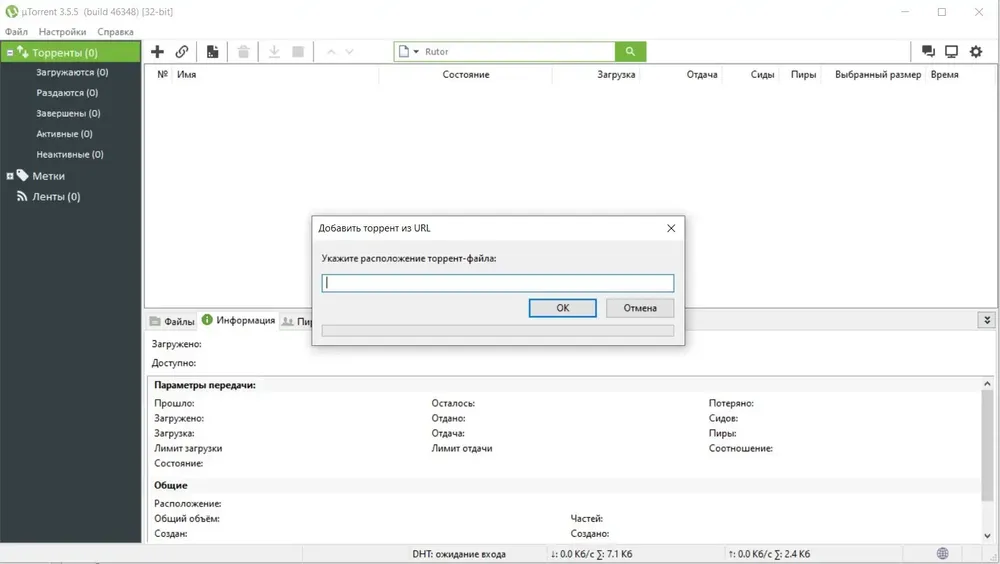
Task: Click the Remote monitor icon in toolbar
Action: point(952,52)
